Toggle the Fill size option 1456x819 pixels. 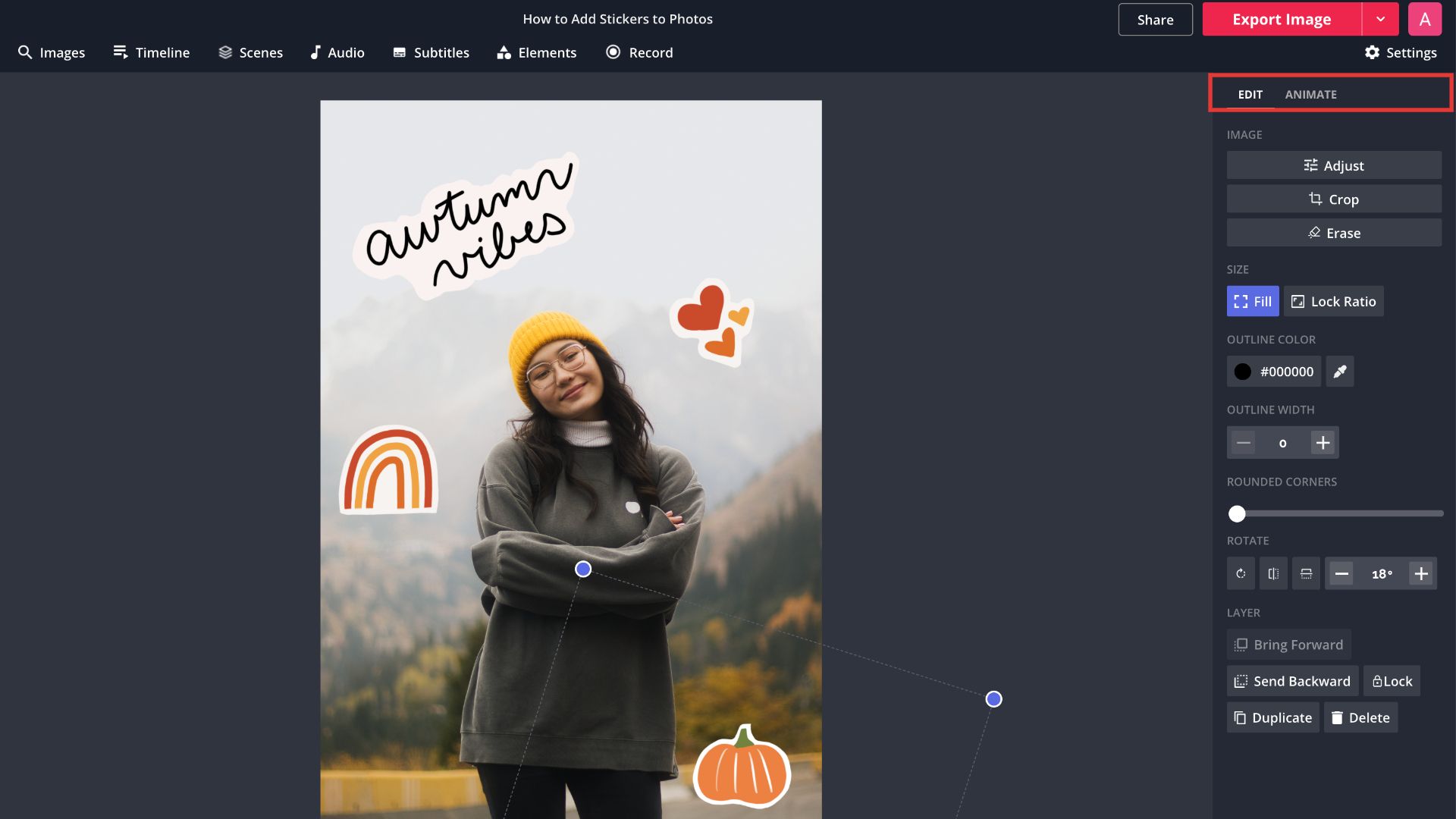(1253, 301)
